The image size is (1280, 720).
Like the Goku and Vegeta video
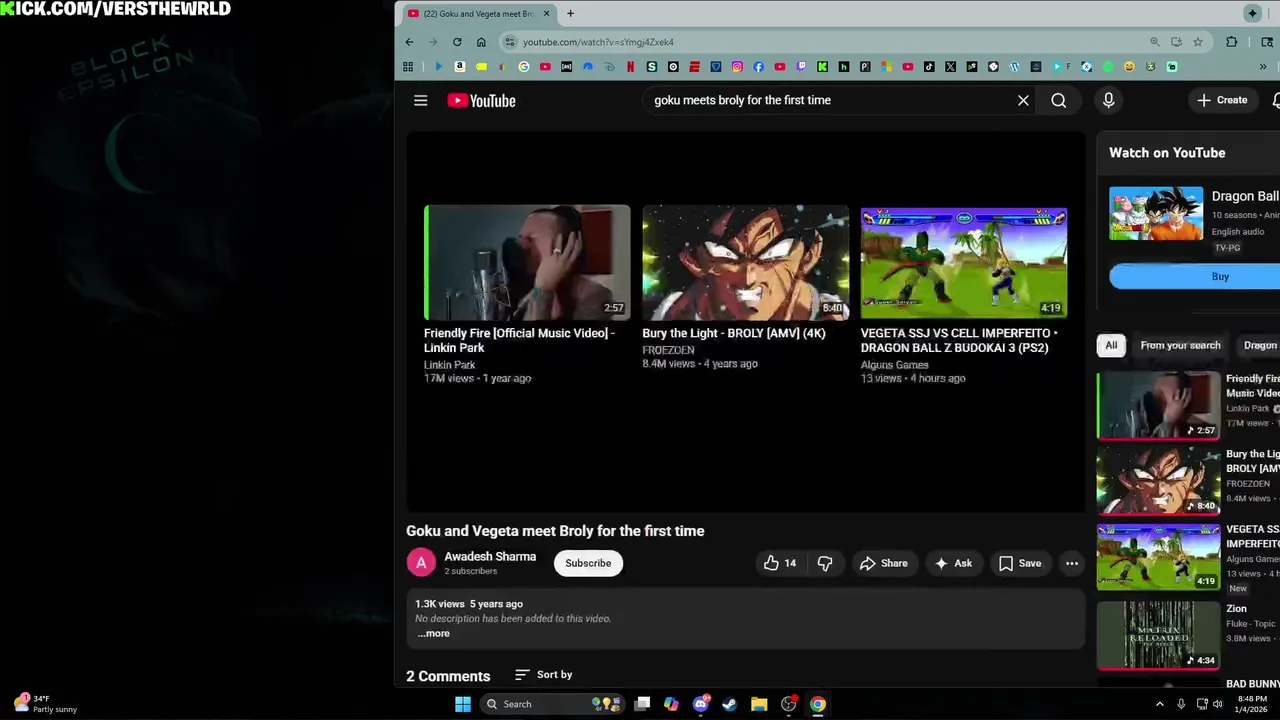pos(780,563)
